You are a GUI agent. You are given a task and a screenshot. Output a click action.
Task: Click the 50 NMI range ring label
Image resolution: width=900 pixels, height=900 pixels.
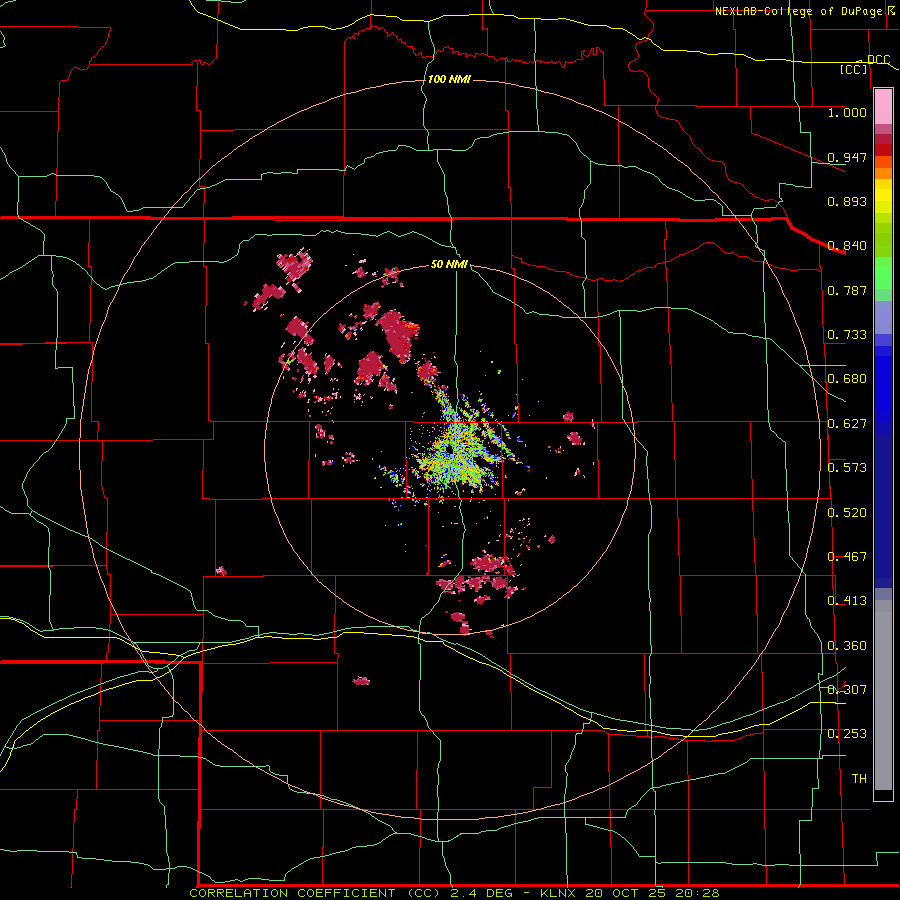pos(449,264)
